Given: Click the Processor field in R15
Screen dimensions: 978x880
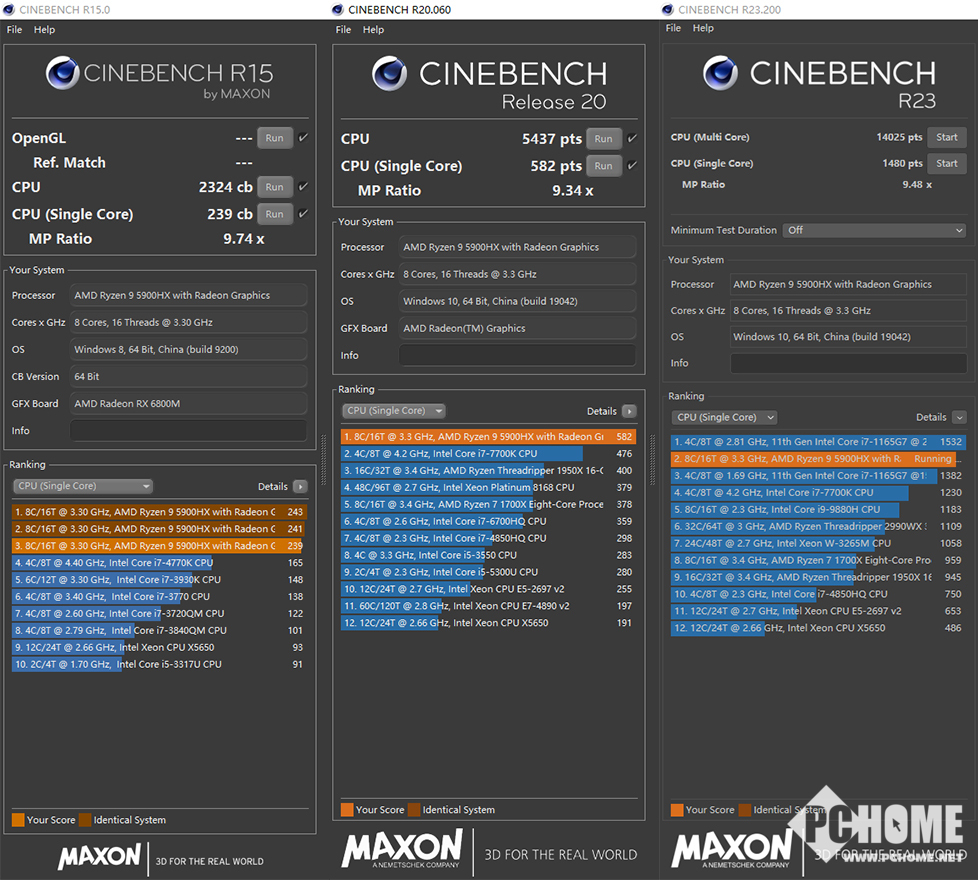Looking at the screenshot, I should [188, 295].
